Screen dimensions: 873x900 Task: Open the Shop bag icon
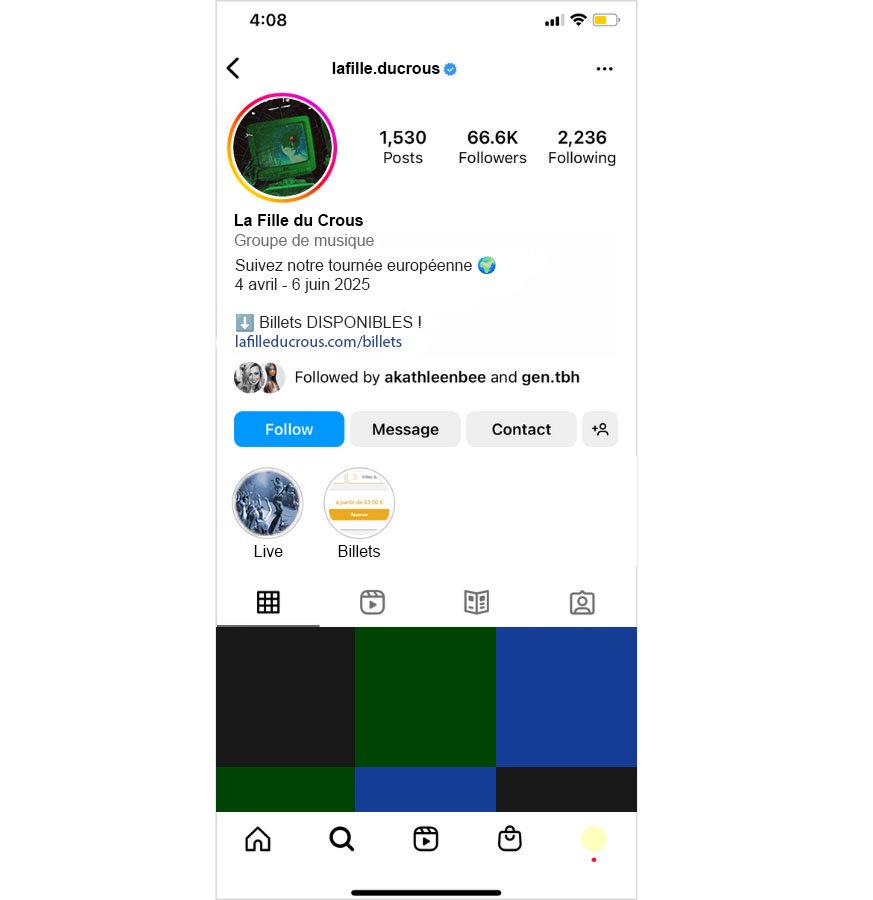pyautogui.click(x=510, y=839)
